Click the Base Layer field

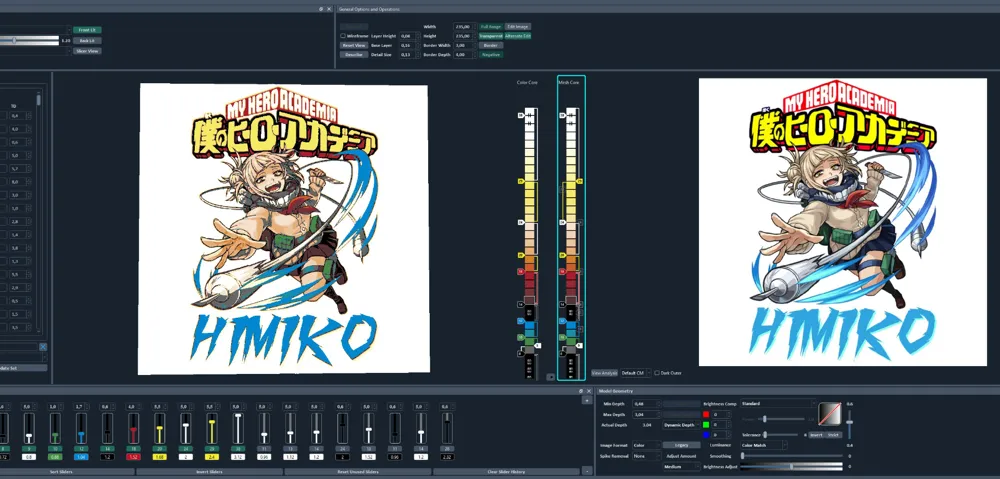pyautogui.click(x=409, y=45)
